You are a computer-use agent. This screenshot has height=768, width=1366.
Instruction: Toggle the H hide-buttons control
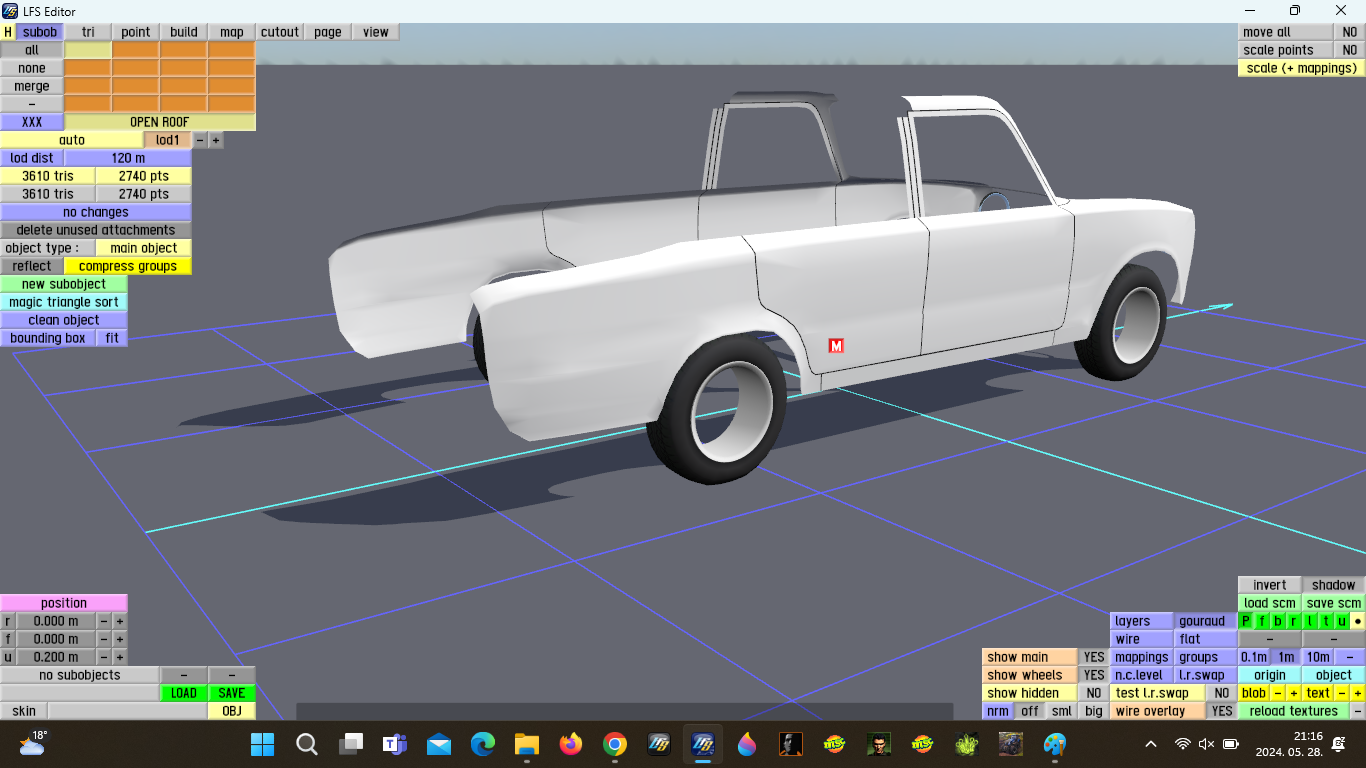click(x=8, y=32)
